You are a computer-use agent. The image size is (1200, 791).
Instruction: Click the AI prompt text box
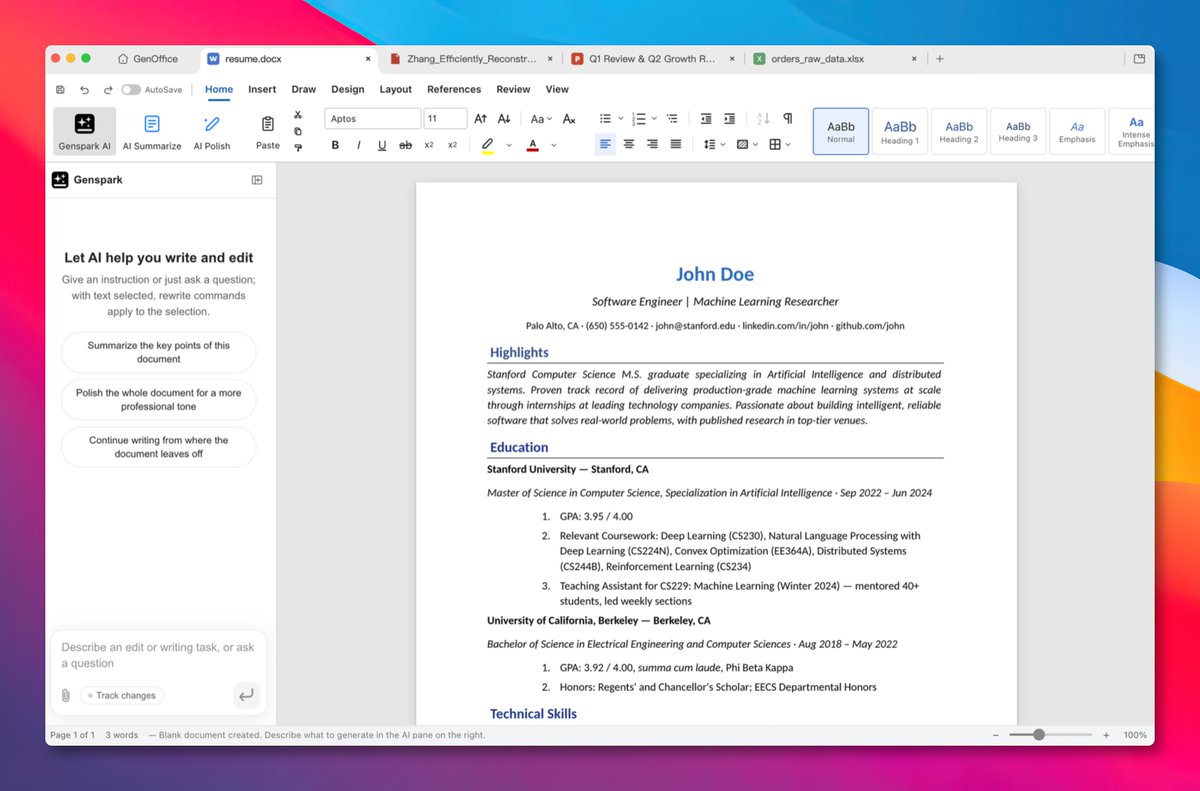click(x=158, y=655)
